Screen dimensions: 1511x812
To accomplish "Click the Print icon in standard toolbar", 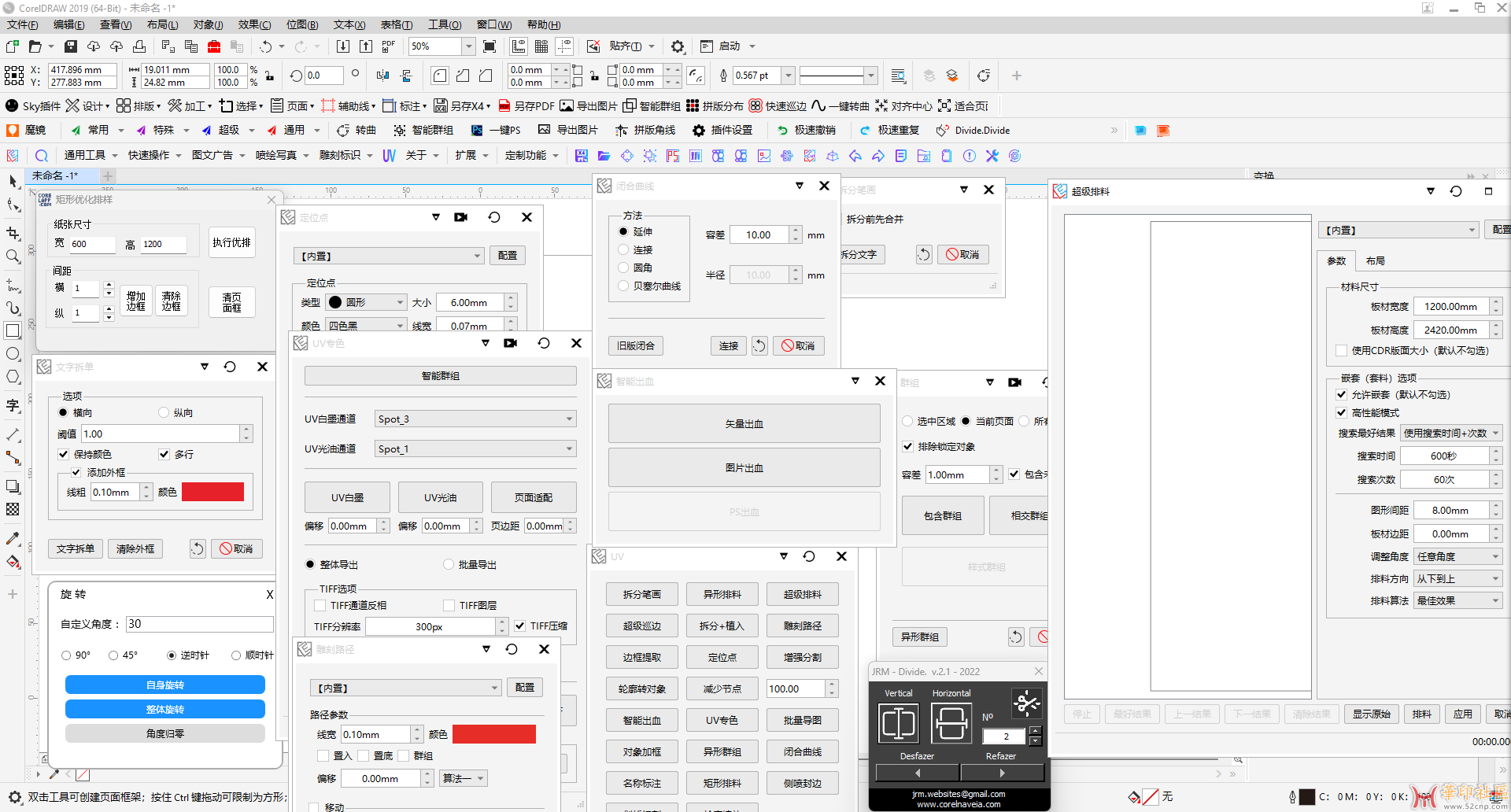I will point(139,46).
